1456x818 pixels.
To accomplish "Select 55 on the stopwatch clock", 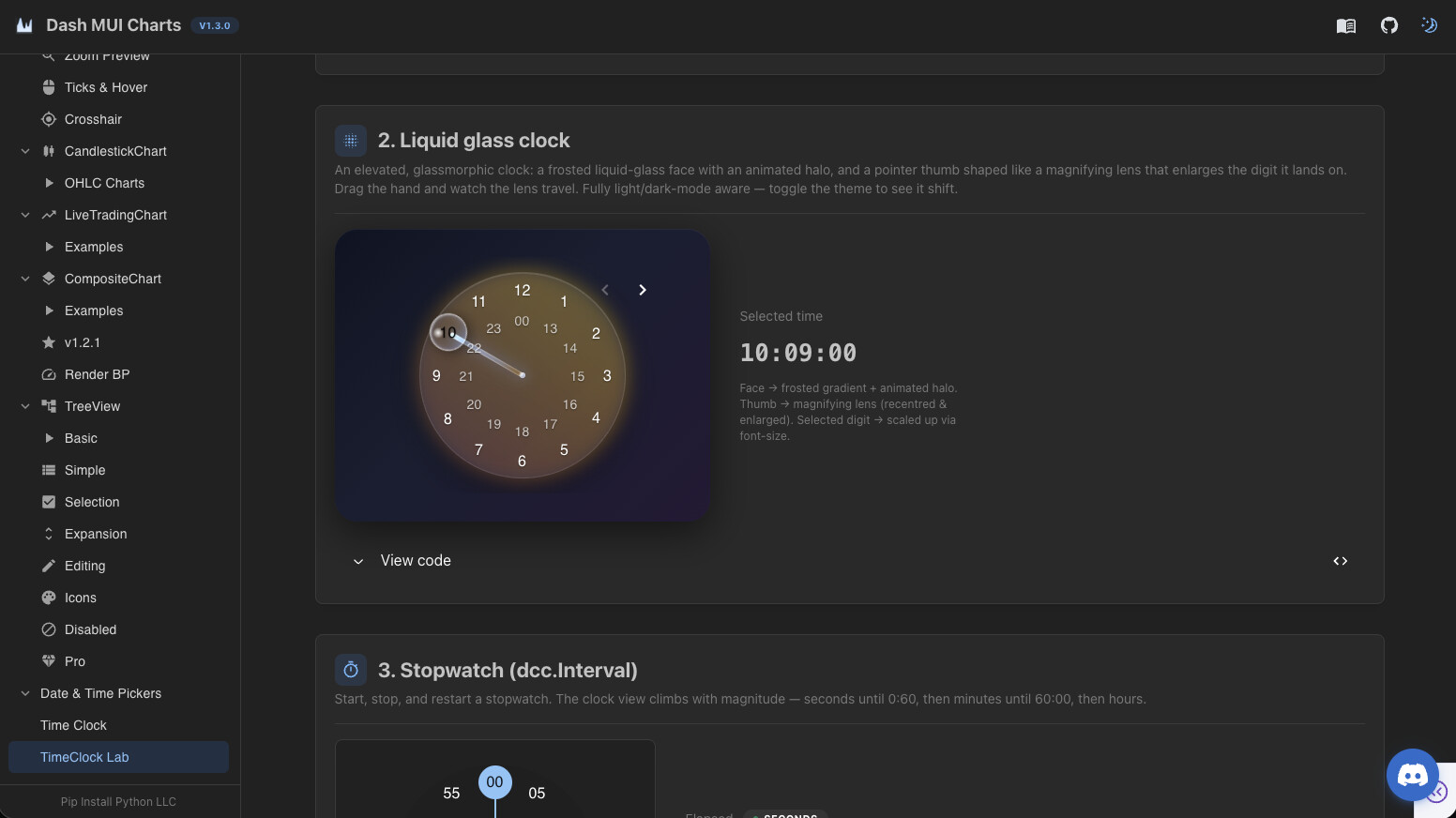I will click(x=451, y=794).
